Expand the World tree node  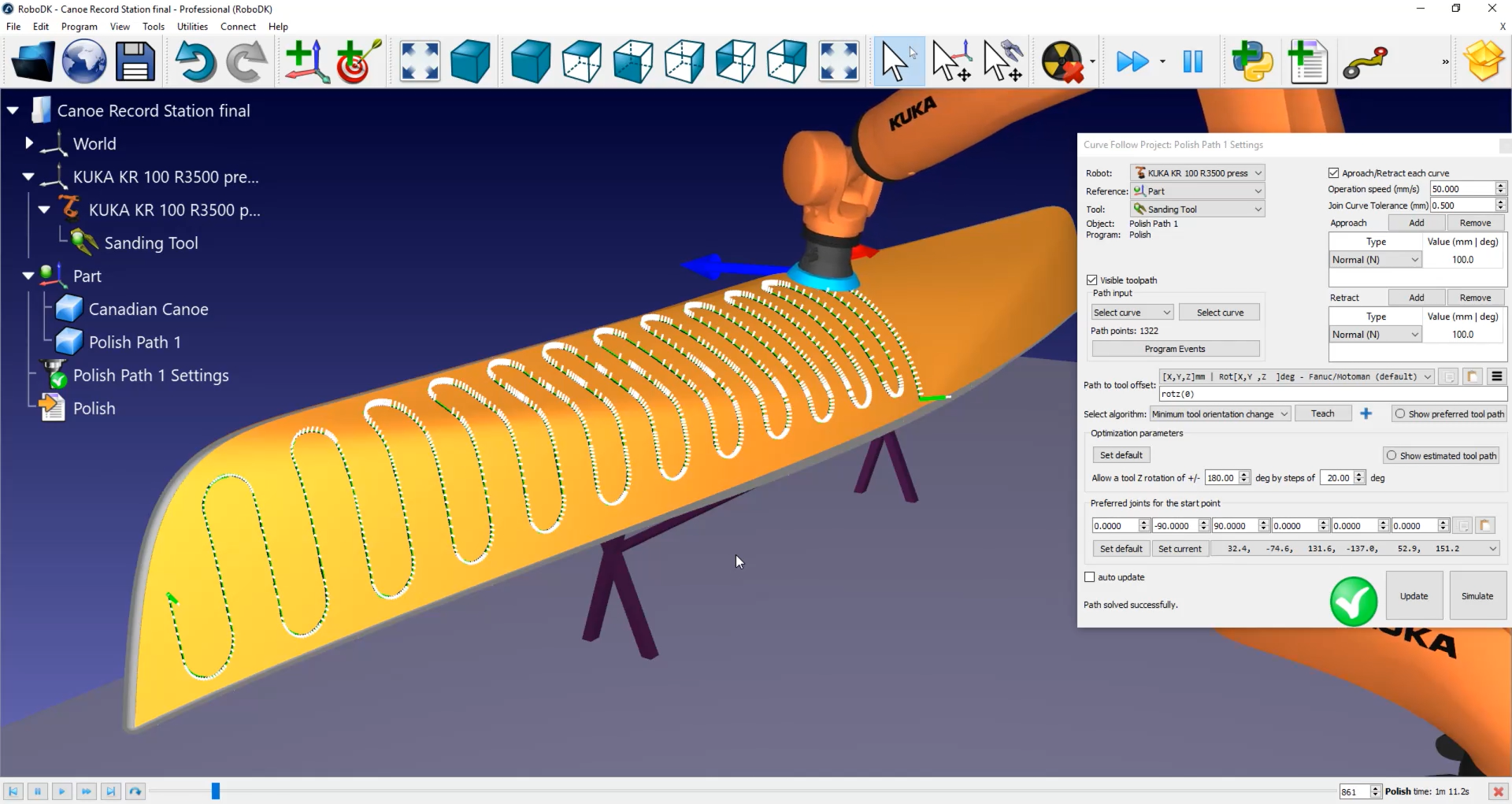click(x=29, y=143)
